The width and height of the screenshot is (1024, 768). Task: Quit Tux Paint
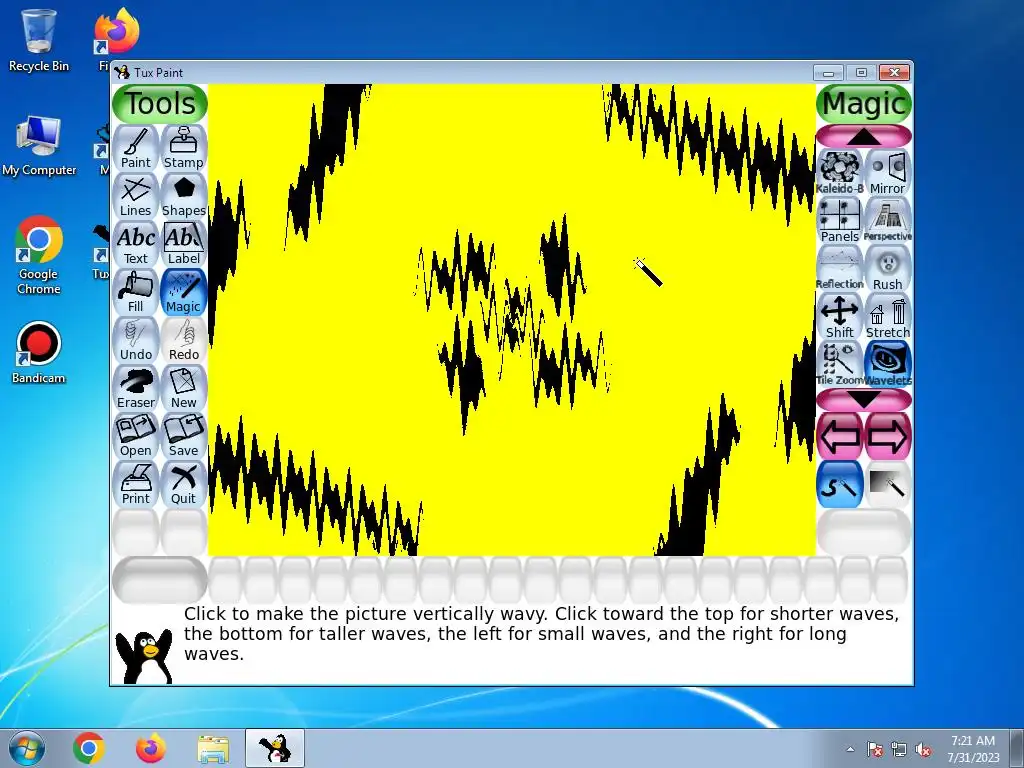click(184, 484)
